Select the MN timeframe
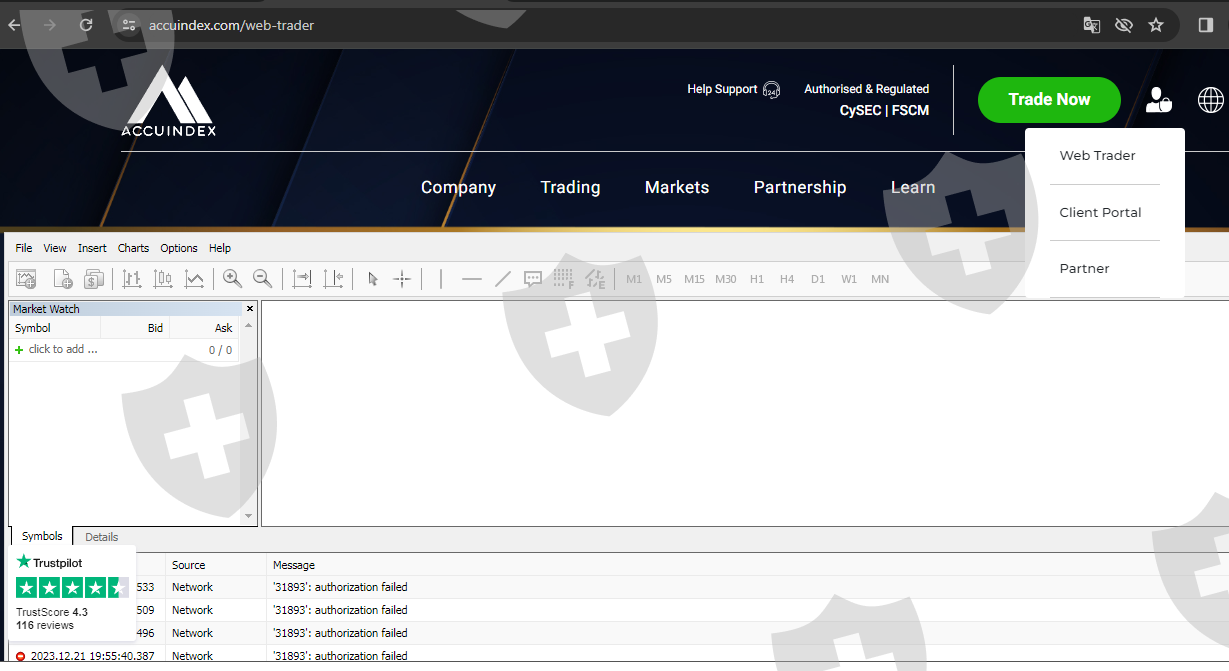Screen dimensions: 1229x671 [x=880, y=279]
